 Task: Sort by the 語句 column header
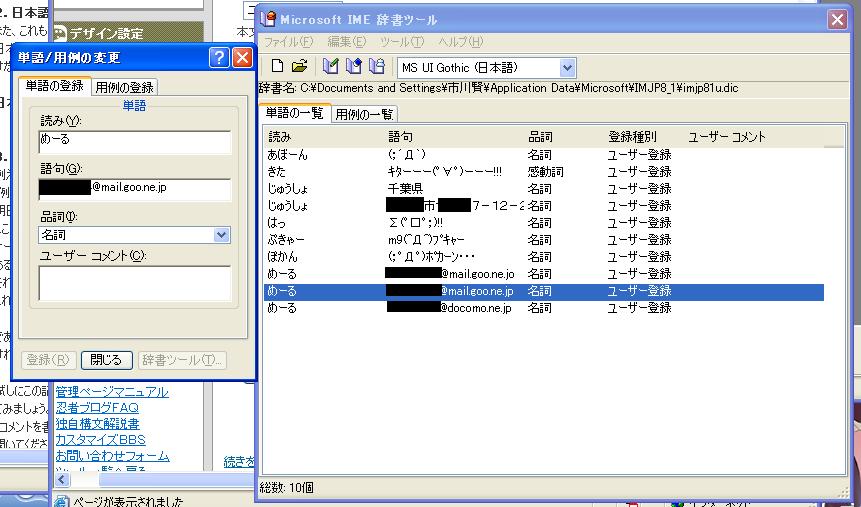455,137
